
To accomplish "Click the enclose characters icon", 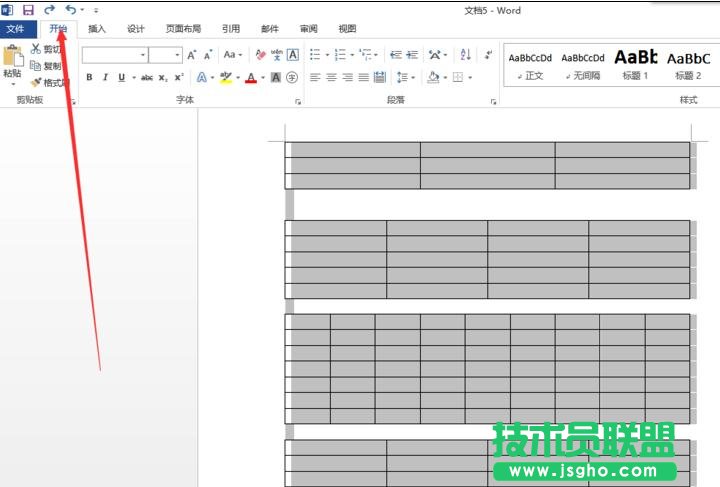I will click(x=292, y=78).
